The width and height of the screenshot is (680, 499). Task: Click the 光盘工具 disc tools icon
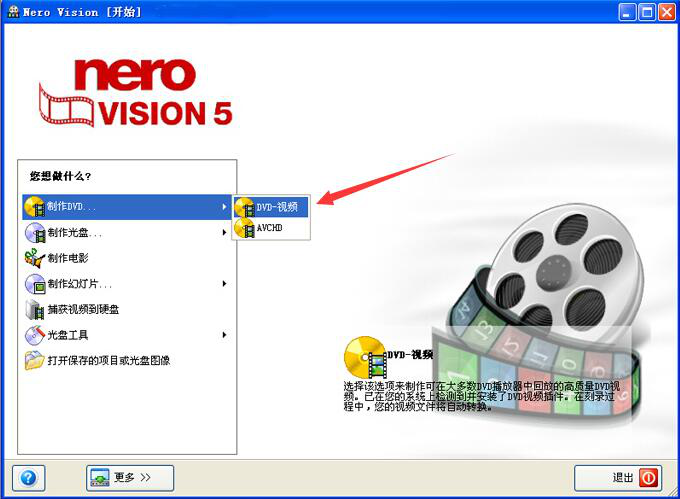tap(35, 335)
